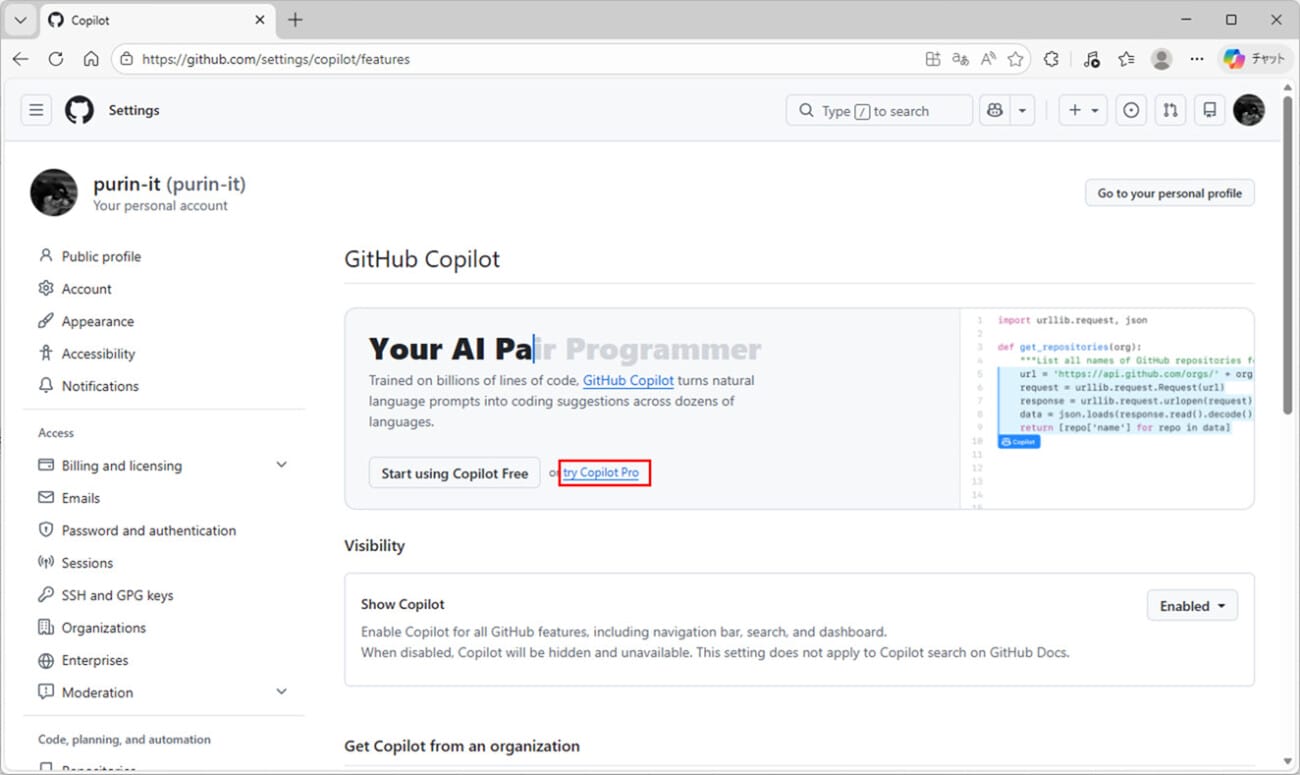Click Start using Copilot Free

click(x=454, y=472)
